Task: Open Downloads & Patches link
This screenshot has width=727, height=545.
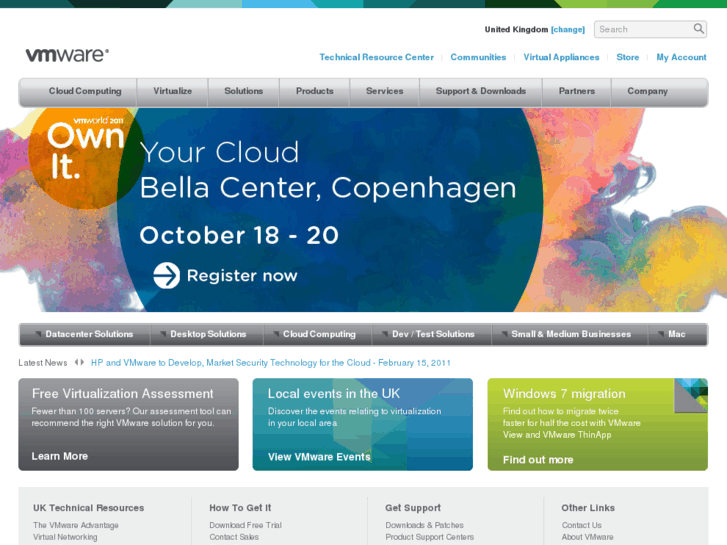Action: pos(424,525)
